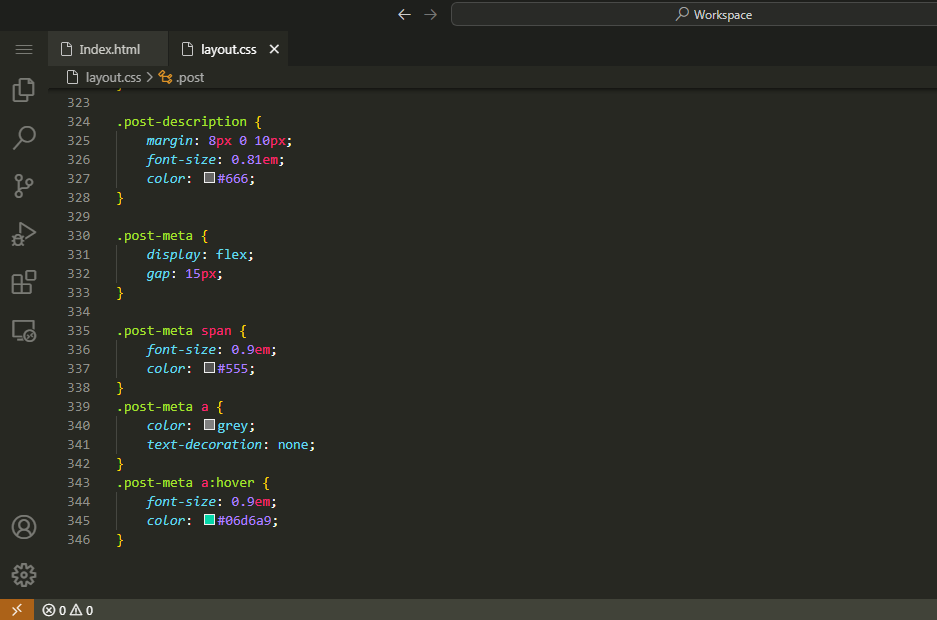The height and width of the screenshot is (620, 937).
Task: Switch to the Index.html tab
Action: coord(108,49)
